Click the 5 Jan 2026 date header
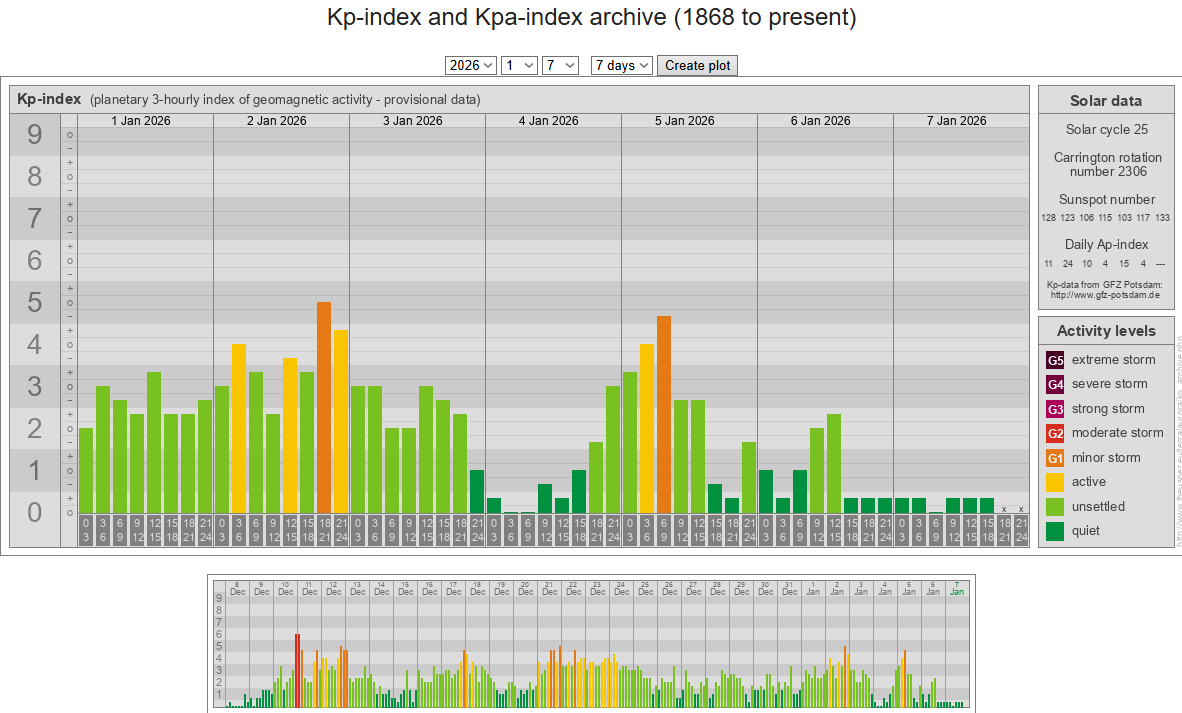 684,121
